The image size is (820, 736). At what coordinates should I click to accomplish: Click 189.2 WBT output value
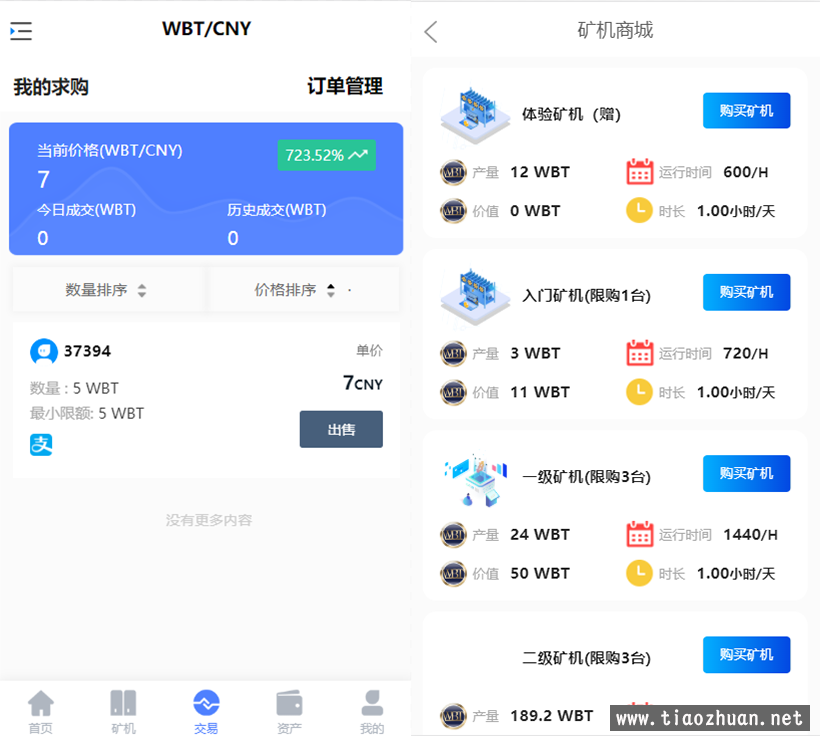(552, 716)
